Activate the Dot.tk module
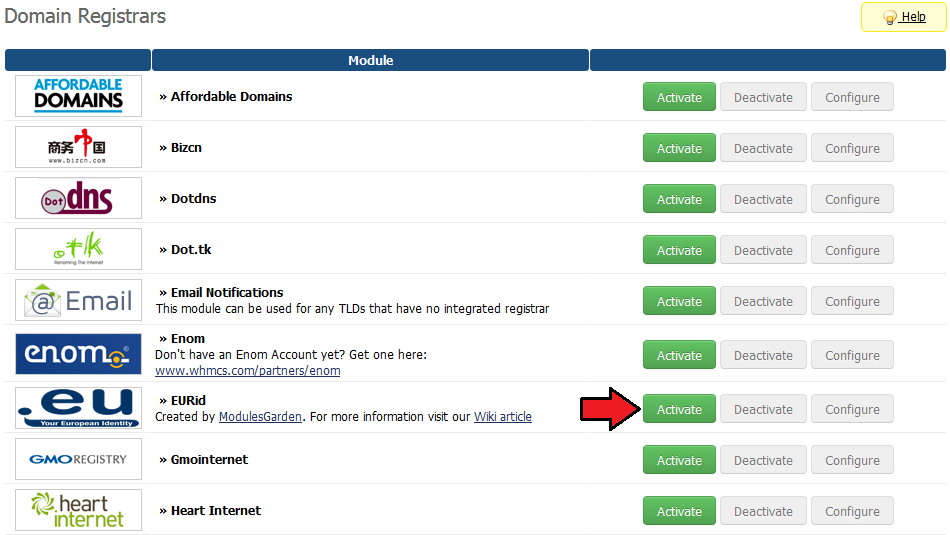Screen dimensions: 950x535 tap(679, 250)
